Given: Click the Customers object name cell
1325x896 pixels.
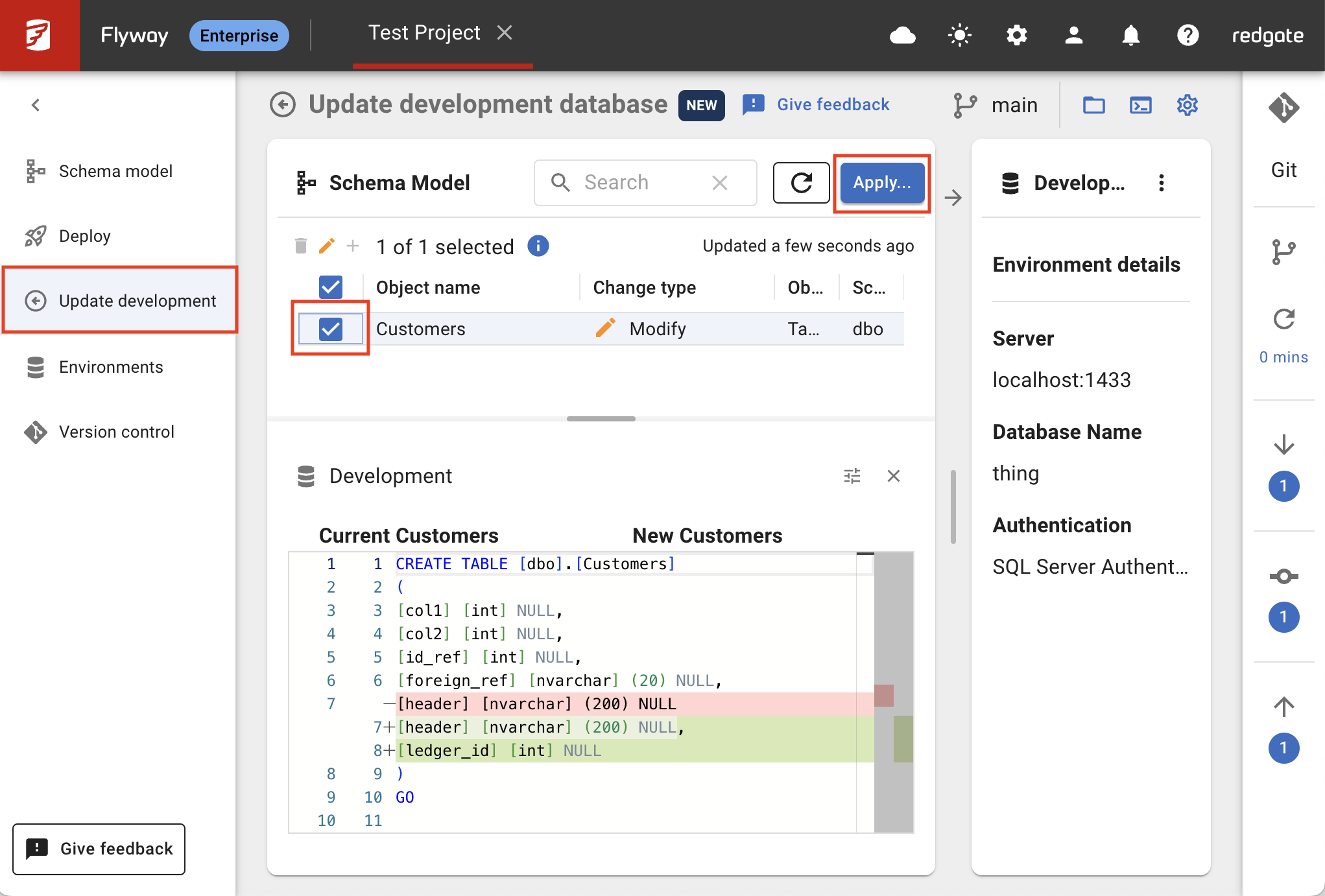Looking at the screenshot, I should point(420,329).
